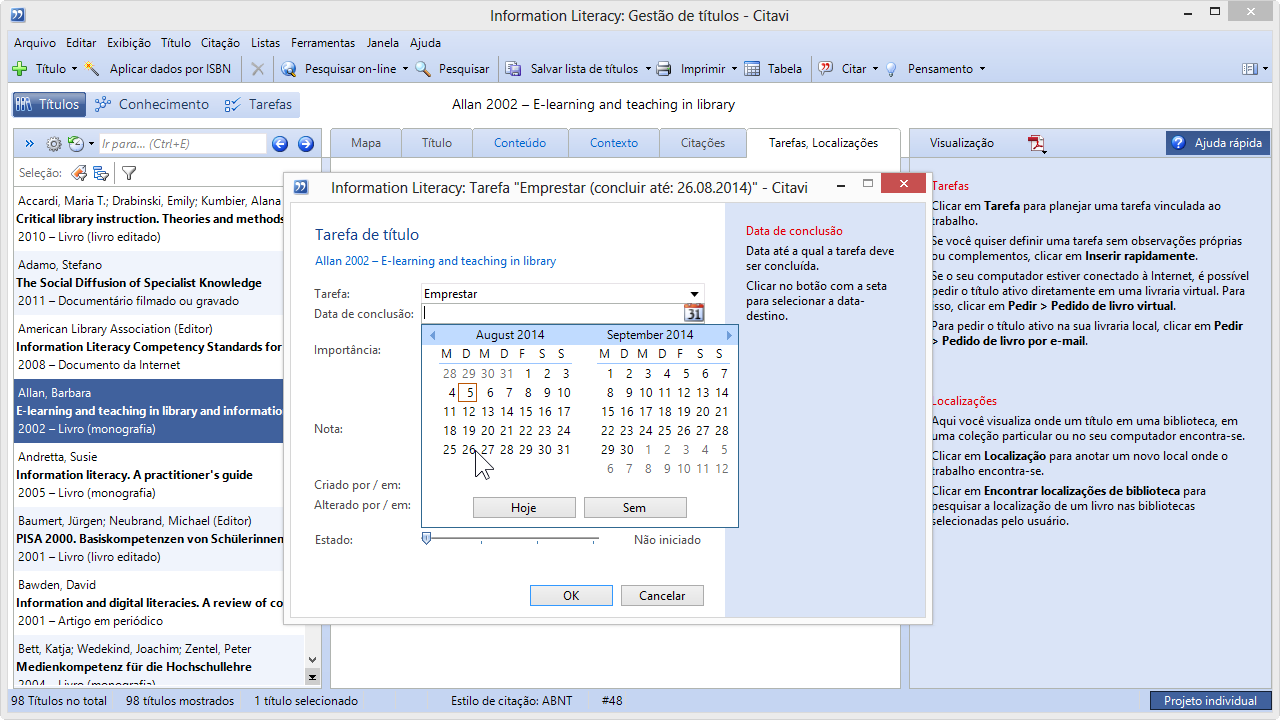This screenshot has width=1280, height=720.
Task: Click Hoje button in calendar
Action: coord(524,508)
